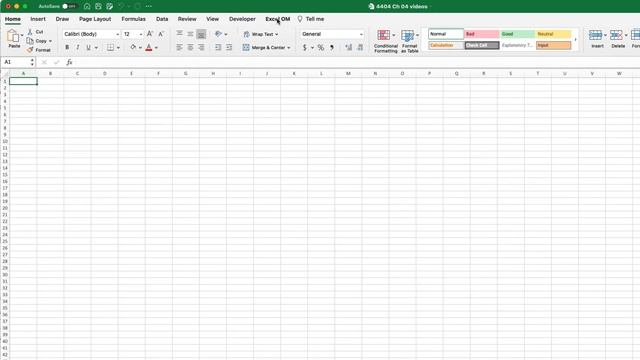The height and width of the screenshot is (360, 640).
Task: Click the Decrease Indent icon
Action: [218, 48]
